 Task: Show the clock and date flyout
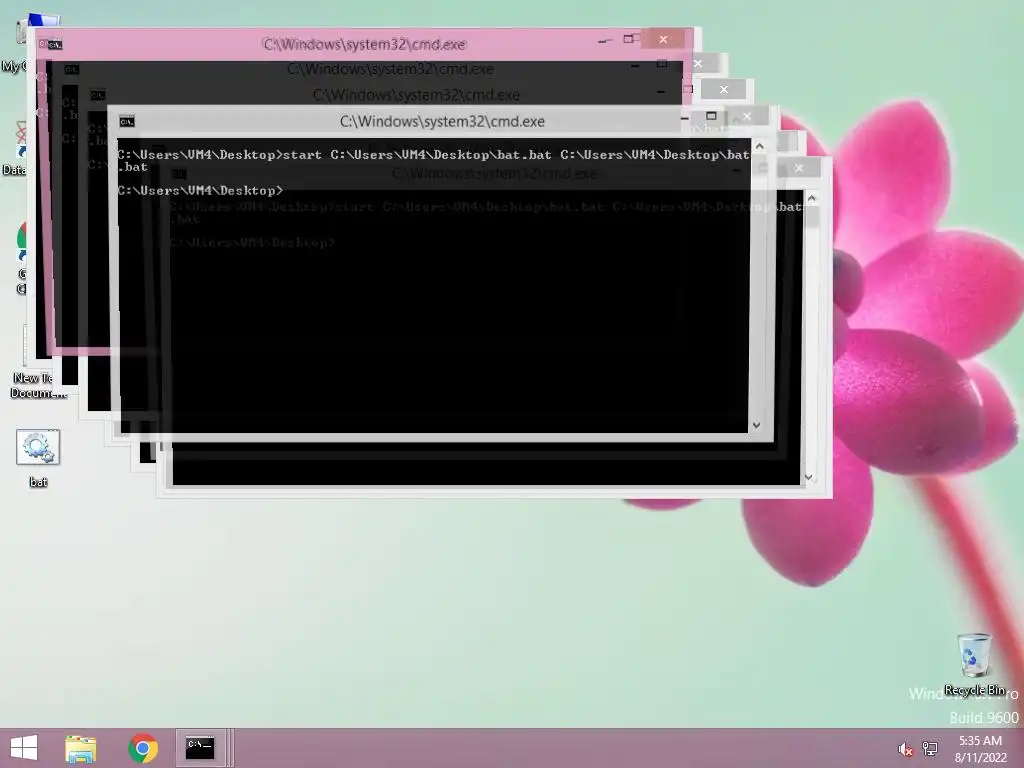tap(980, 749)
